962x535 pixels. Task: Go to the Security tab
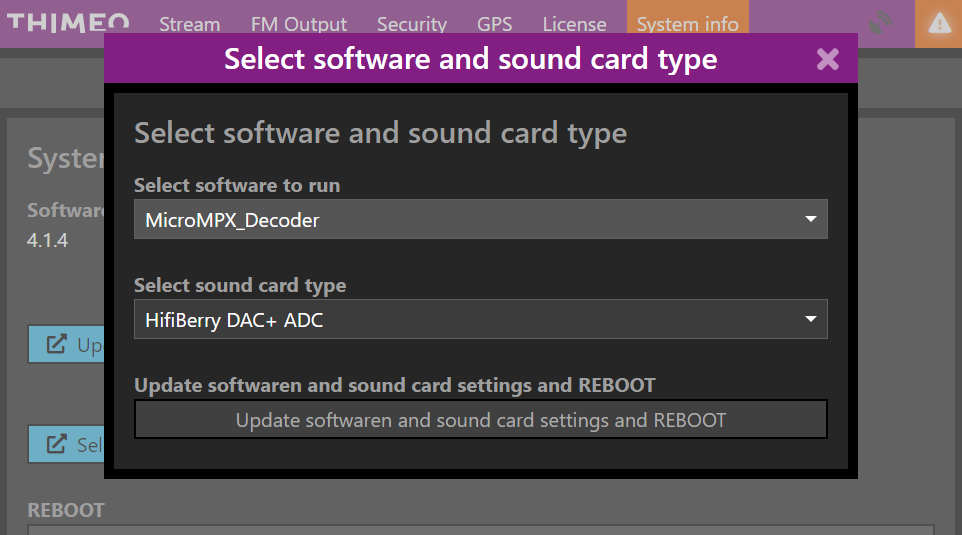click(x=411, y=24)
